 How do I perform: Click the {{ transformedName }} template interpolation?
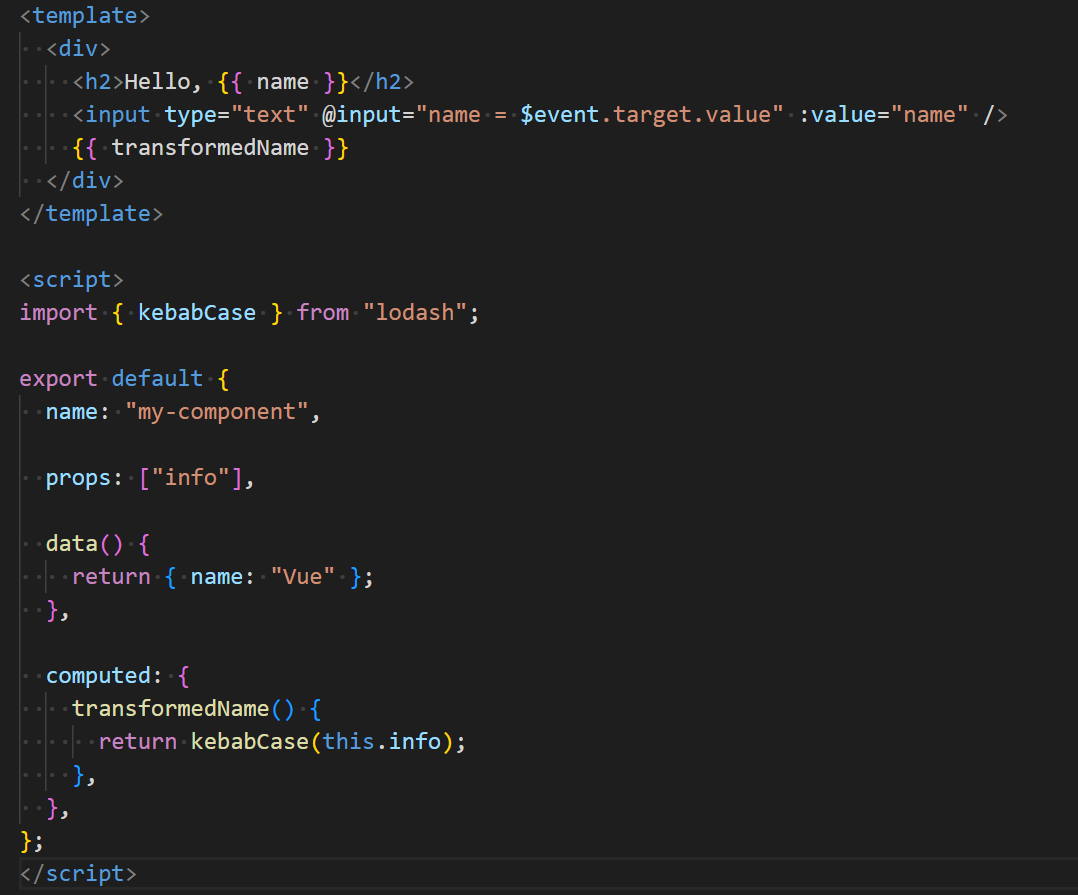210,148
